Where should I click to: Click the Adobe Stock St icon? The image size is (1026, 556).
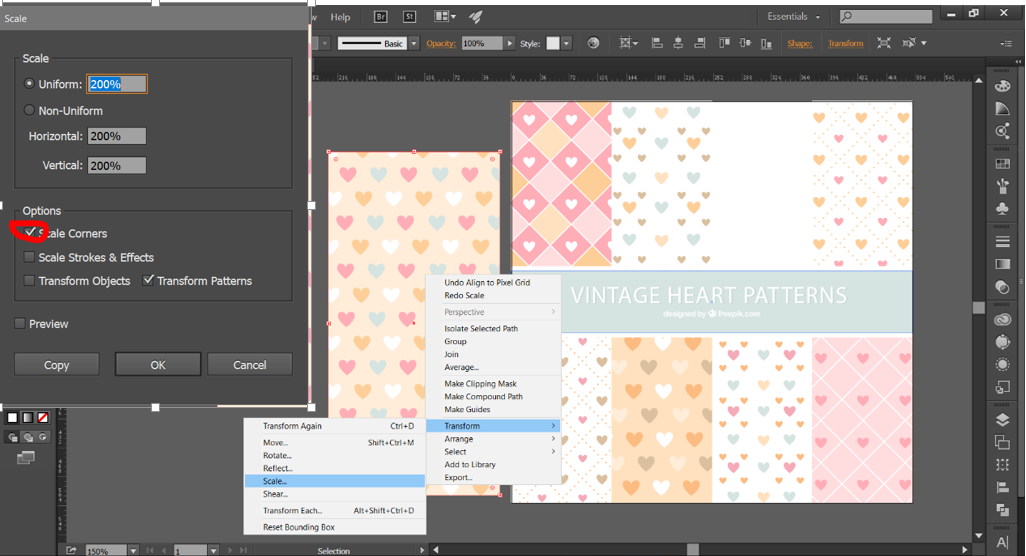409,17
